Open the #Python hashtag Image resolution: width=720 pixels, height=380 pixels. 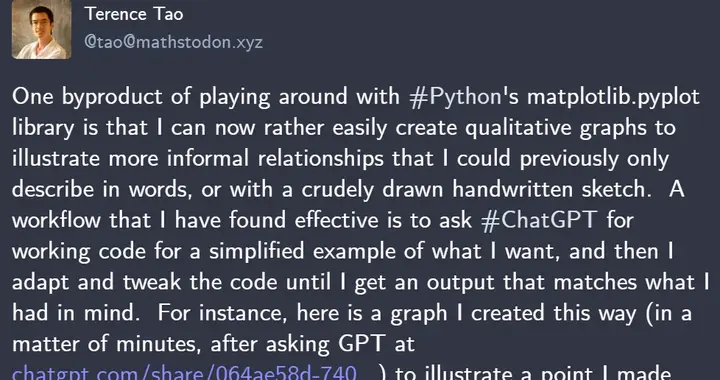click(x=455, y=97)
